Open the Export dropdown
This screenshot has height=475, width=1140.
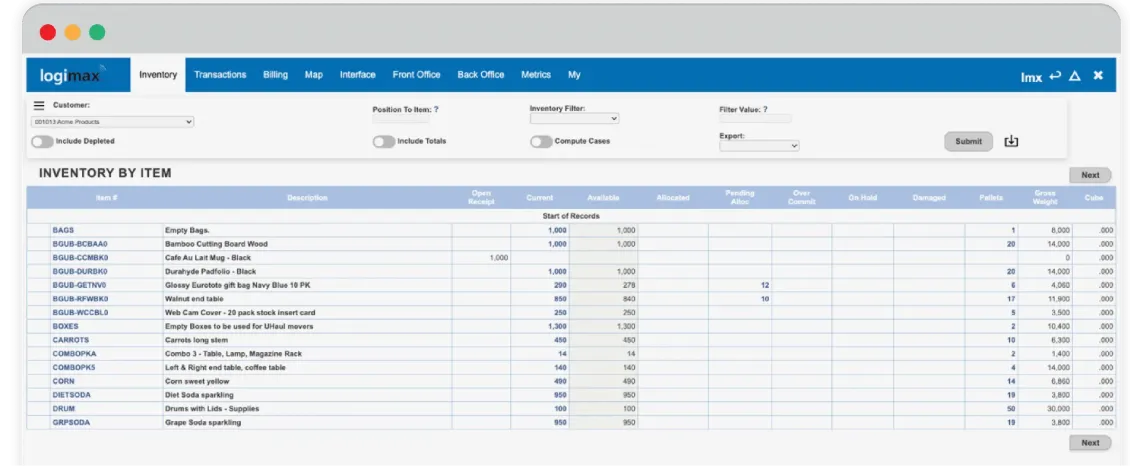[x=759, y=146]
